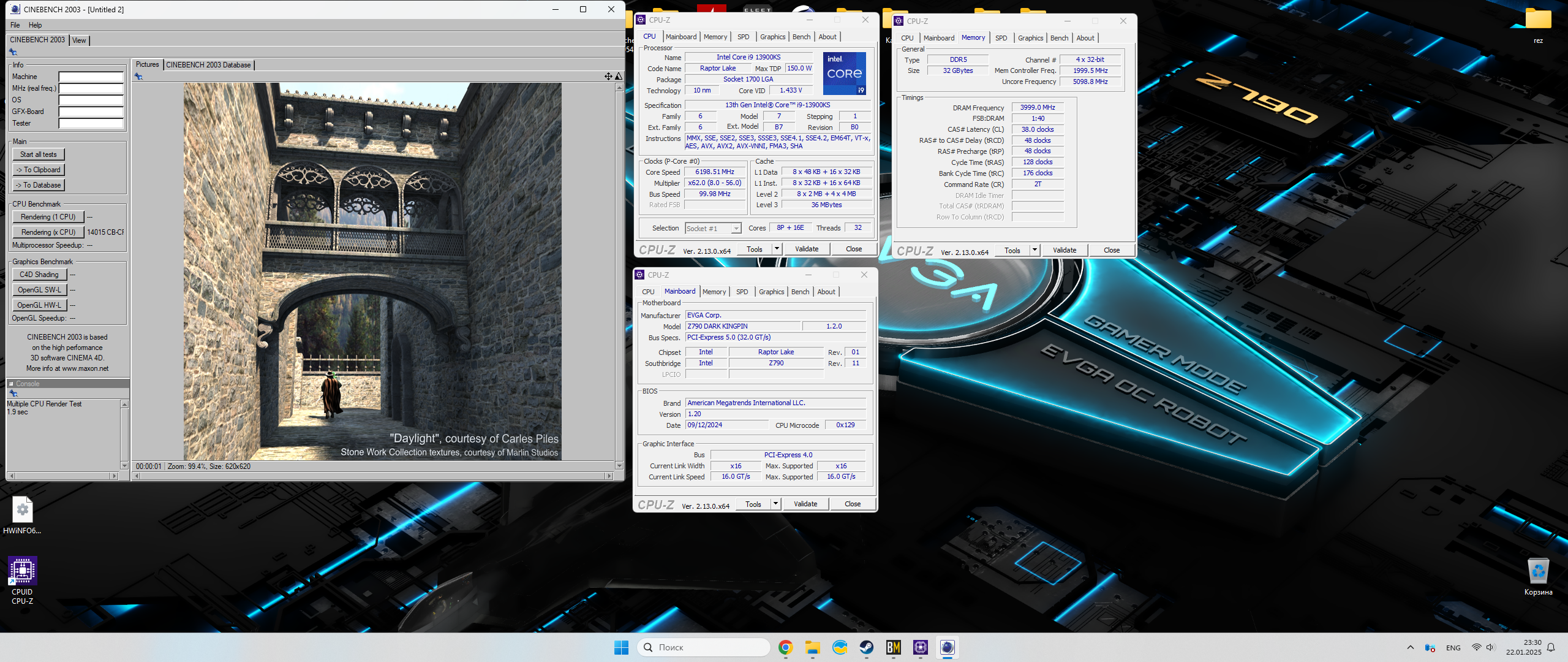Click into the Machine input field
Image resolution: width=1568 pixels, height=662 pixels.
[x=91, y=77]
